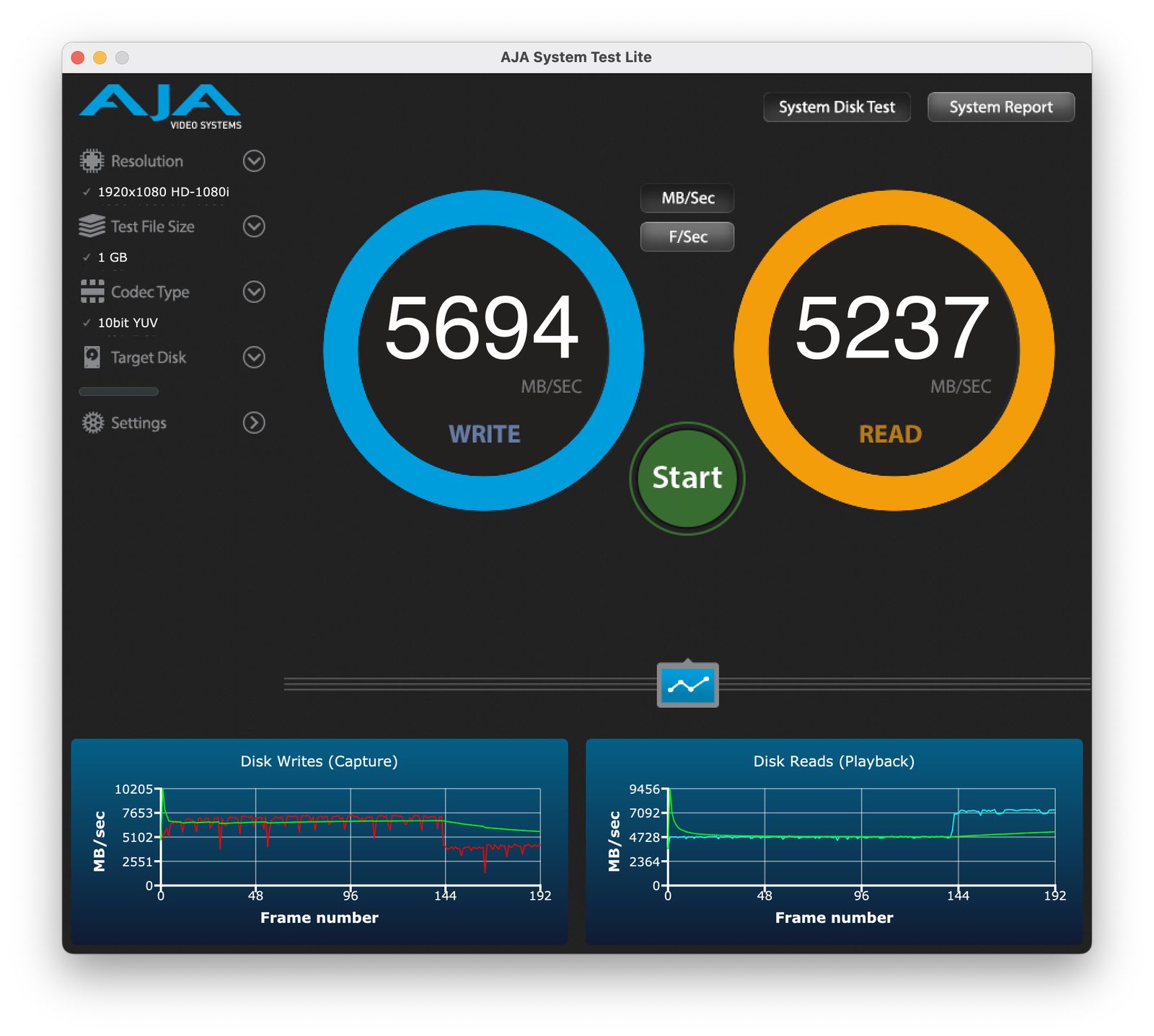The height and width of the screenshot is (1036, 1154).
Task: Click the Test File Size stack icon
Action: [92, 226]
